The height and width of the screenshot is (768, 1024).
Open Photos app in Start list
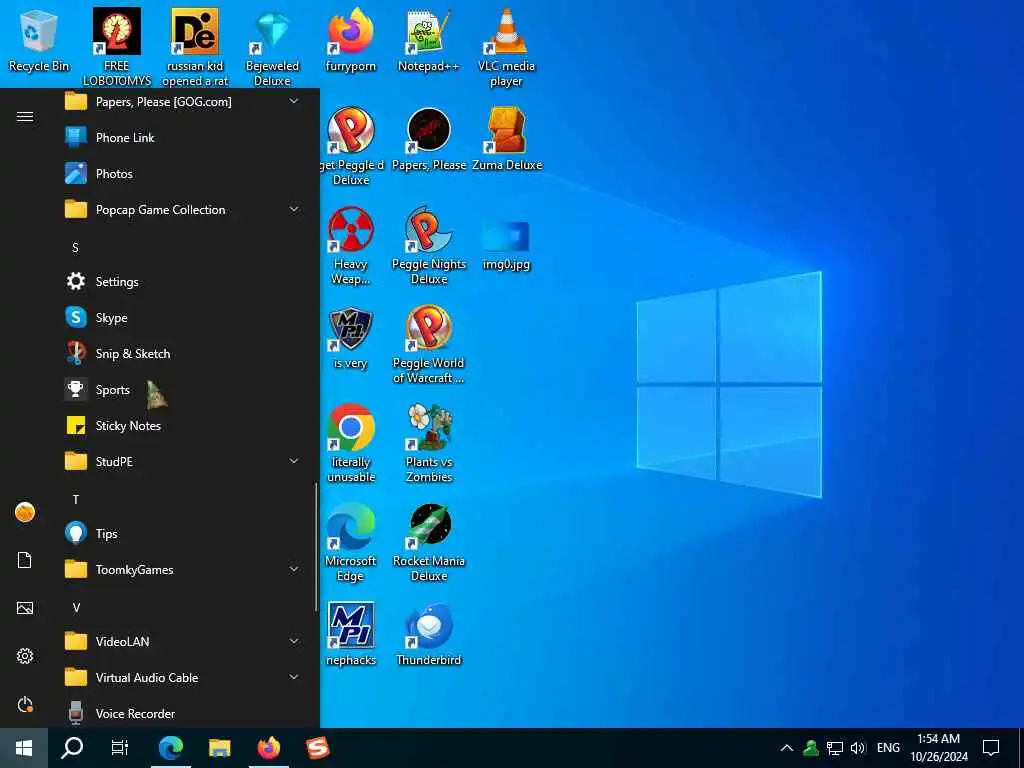tap(182, 174)
